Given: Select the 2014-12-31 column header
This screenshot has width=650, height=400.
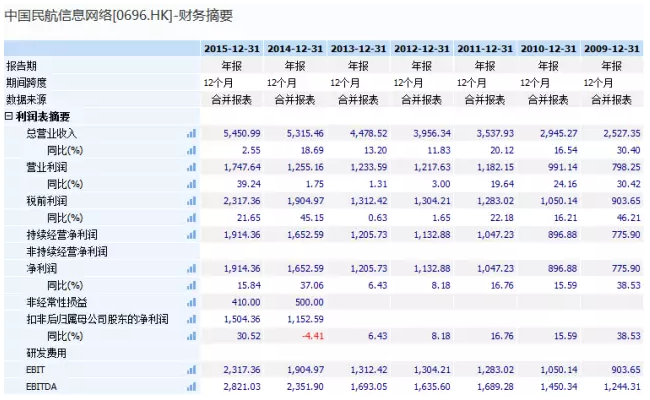Looking at the screenshot, I should [x=295, y=49].
